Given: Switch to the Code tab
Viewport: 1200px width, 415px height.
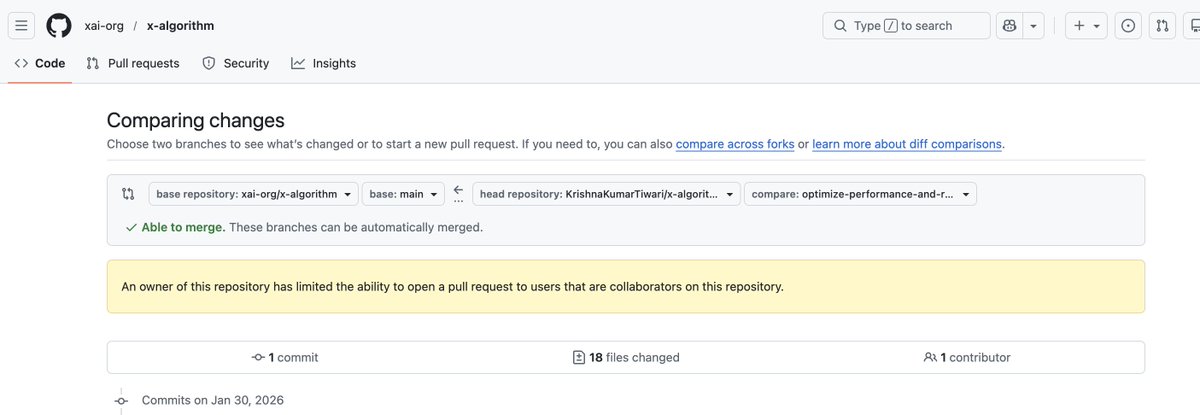Looking at the screenshot, I should 40,63.
